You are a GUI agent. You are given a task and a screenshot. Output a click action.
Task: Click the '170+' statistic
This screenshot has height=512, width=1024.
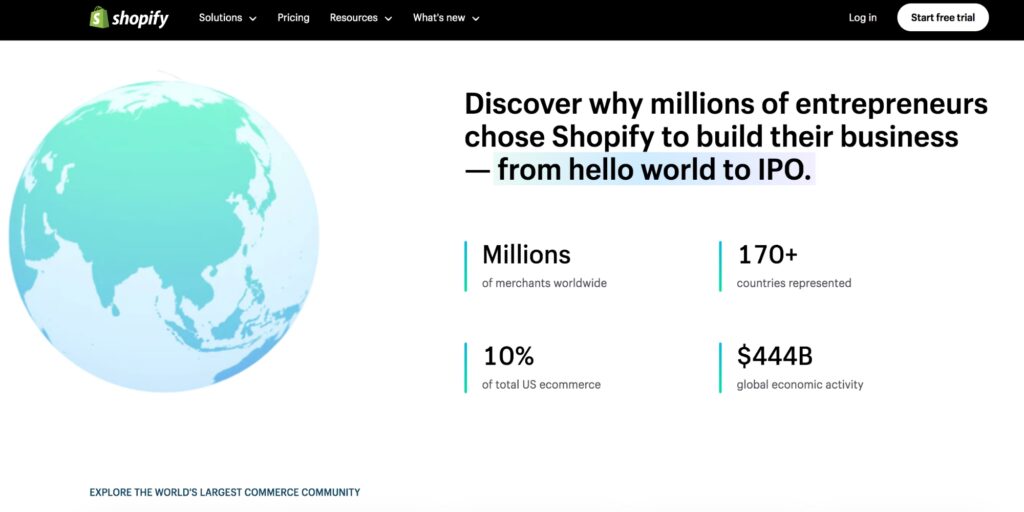[x=767, y=254]
